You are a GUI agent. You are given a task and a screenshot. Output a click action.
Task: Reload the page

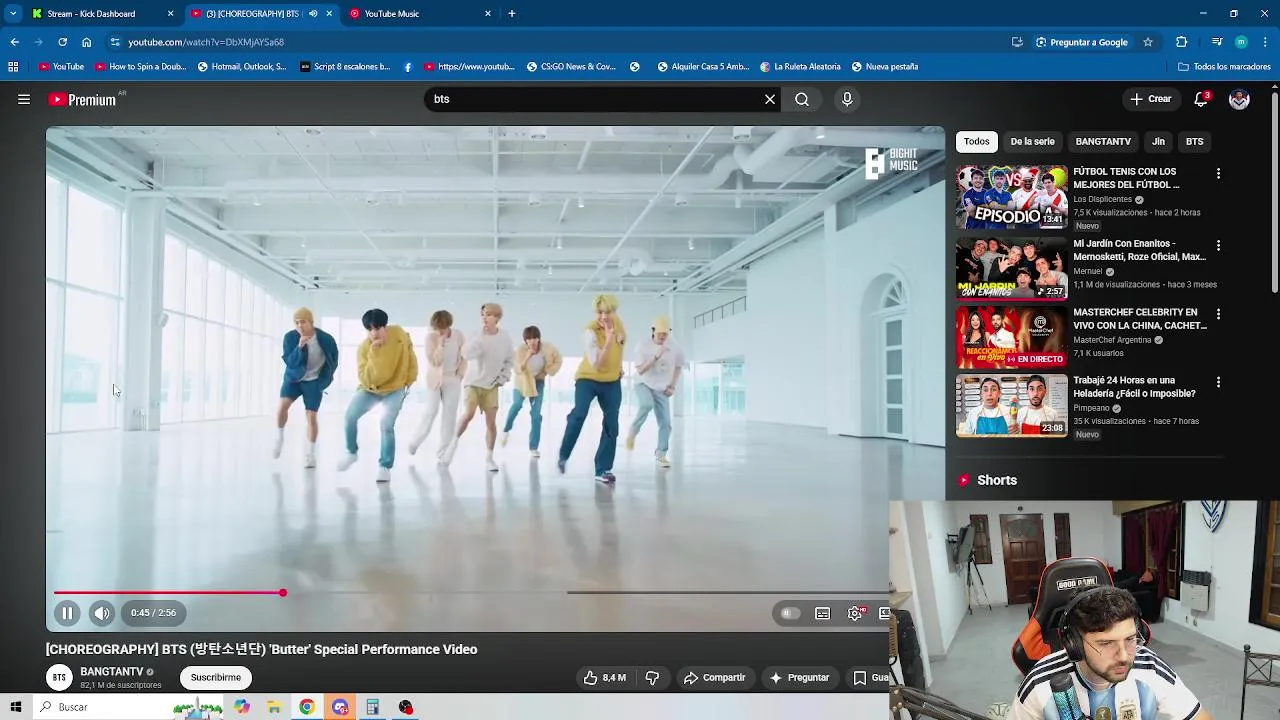point(62,42)
